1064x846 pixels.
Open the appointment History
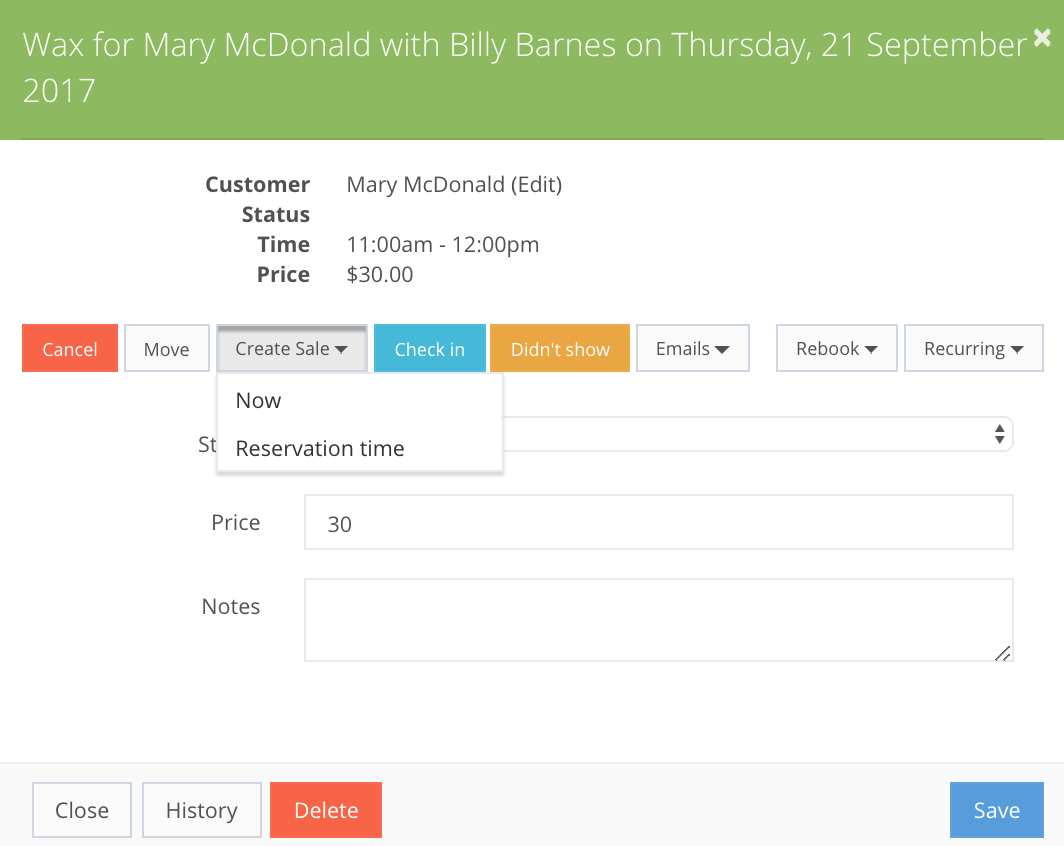[x=202, y=810]
